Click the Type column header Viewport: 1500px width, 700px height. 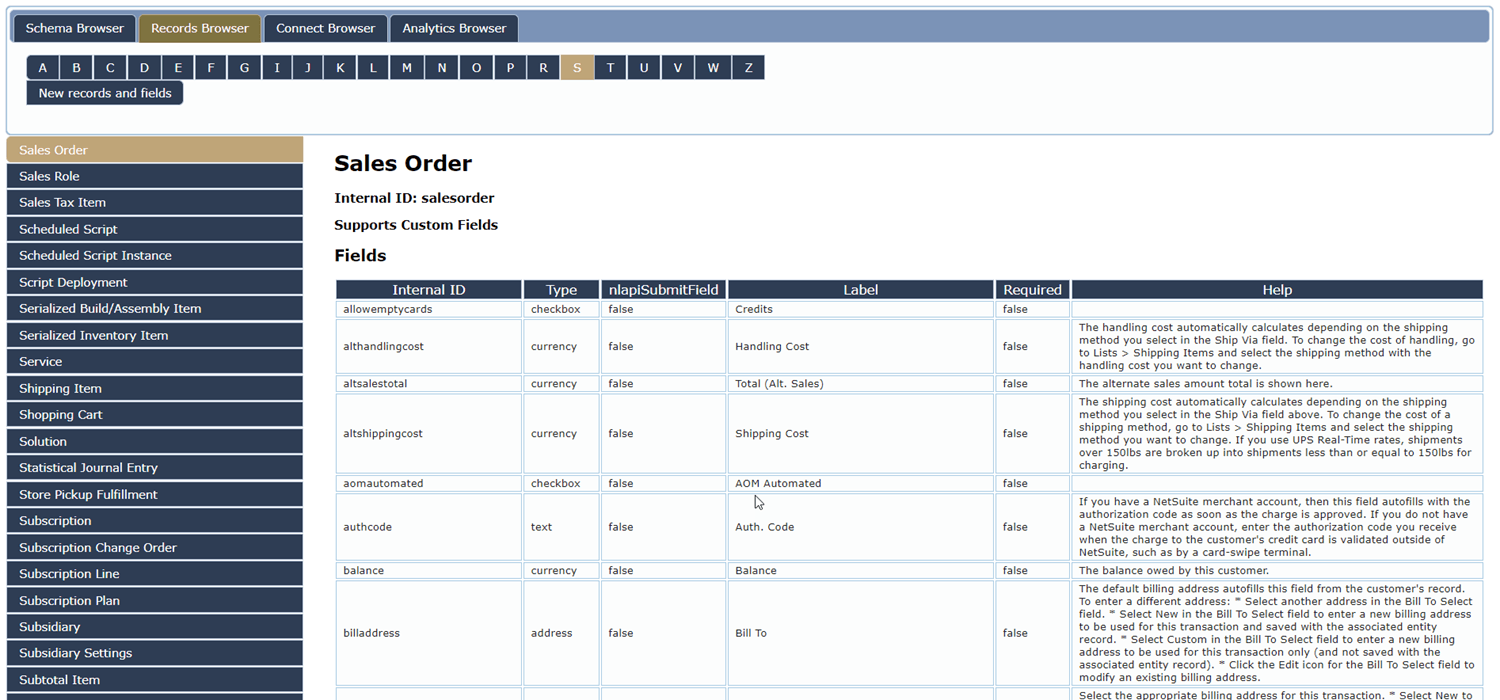[561, 290]
